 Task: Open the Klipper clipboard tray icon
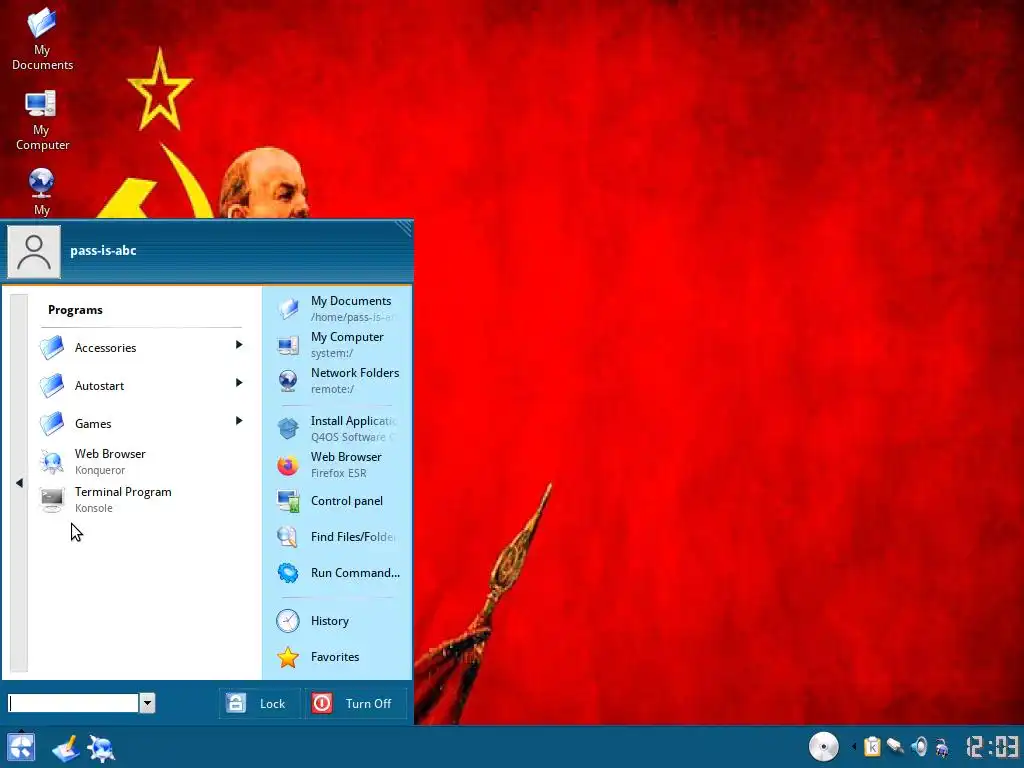coord(872,746)
